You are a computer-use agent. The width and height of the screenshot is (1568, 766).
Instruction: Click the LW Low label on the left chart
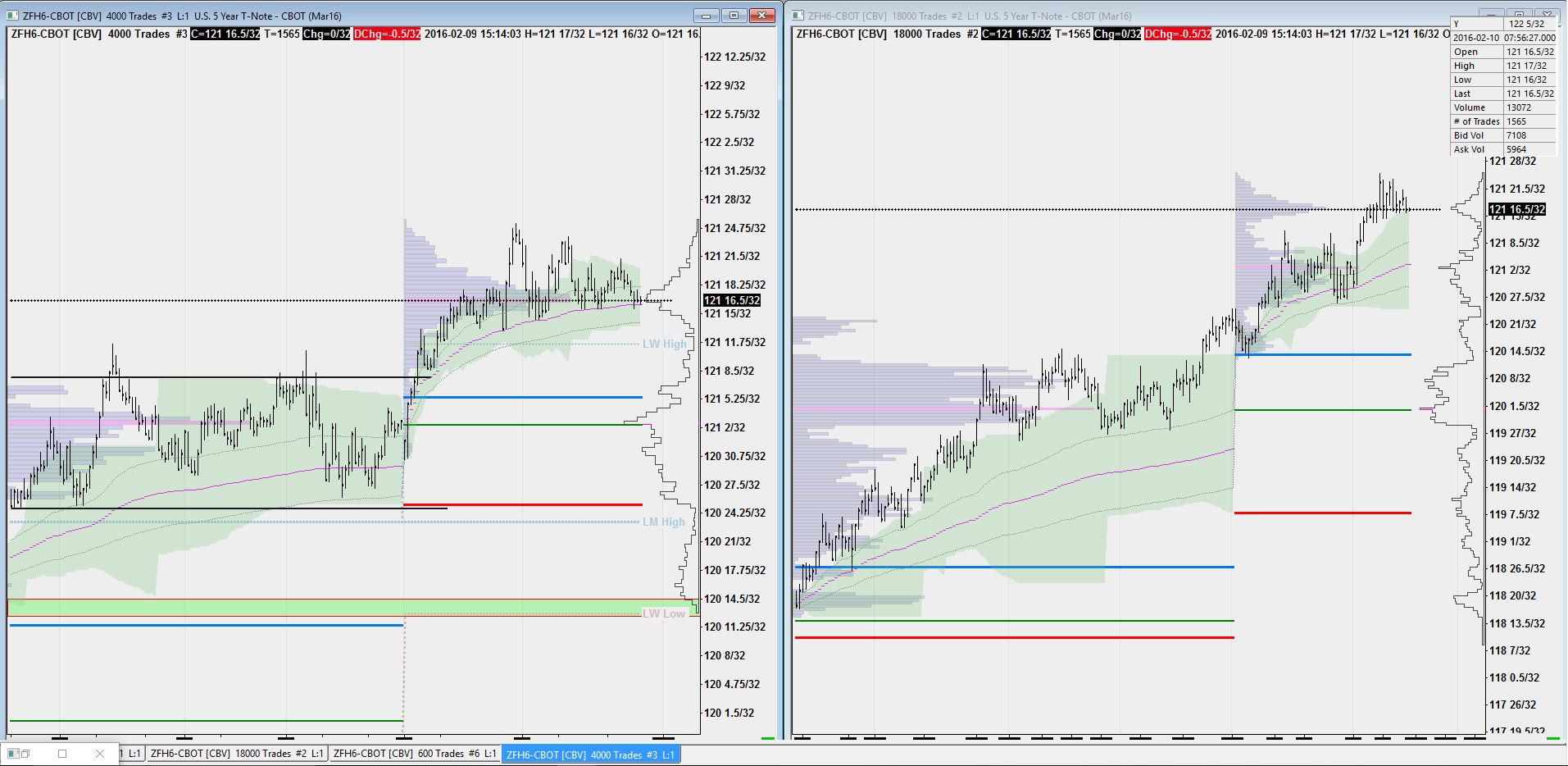coord(663,613)
